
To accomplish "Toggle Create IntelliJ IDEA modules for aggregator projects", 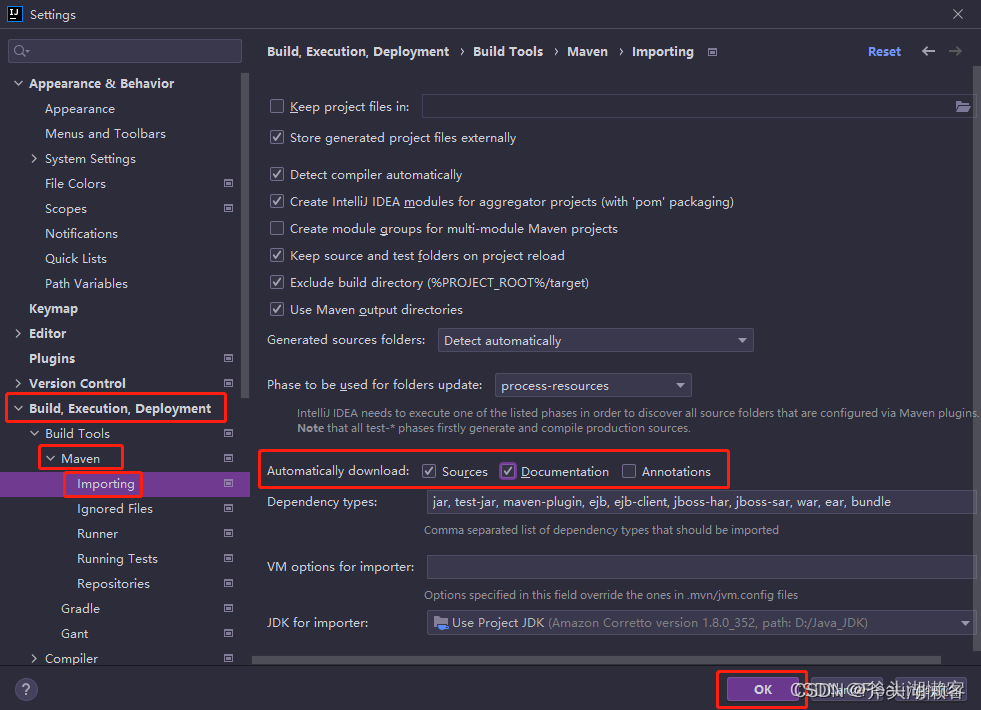I will pos(277,201).
